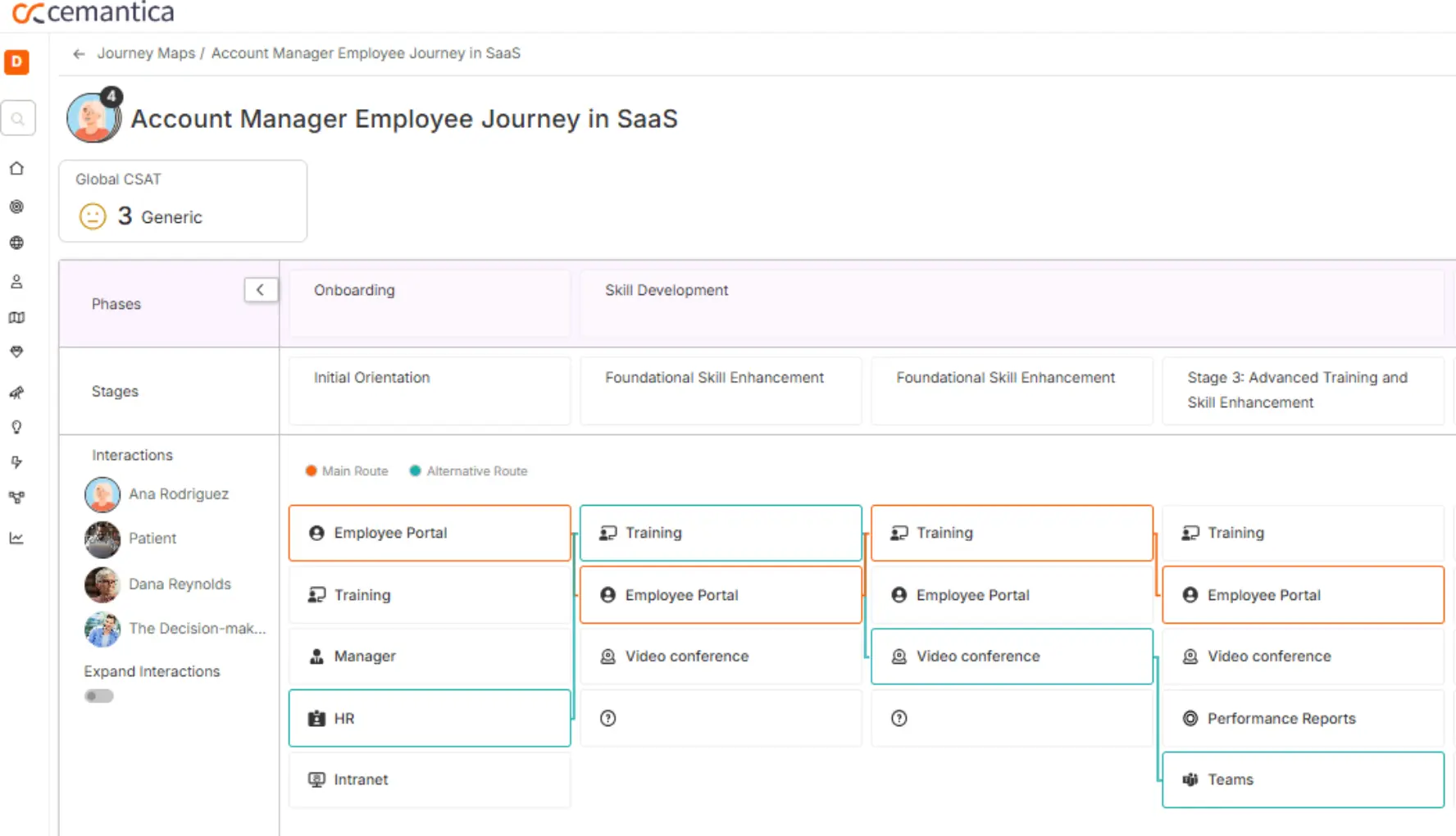Click the Main Route orange legend dot
The height and width of the screenshot is (836, 1456).
311,470
